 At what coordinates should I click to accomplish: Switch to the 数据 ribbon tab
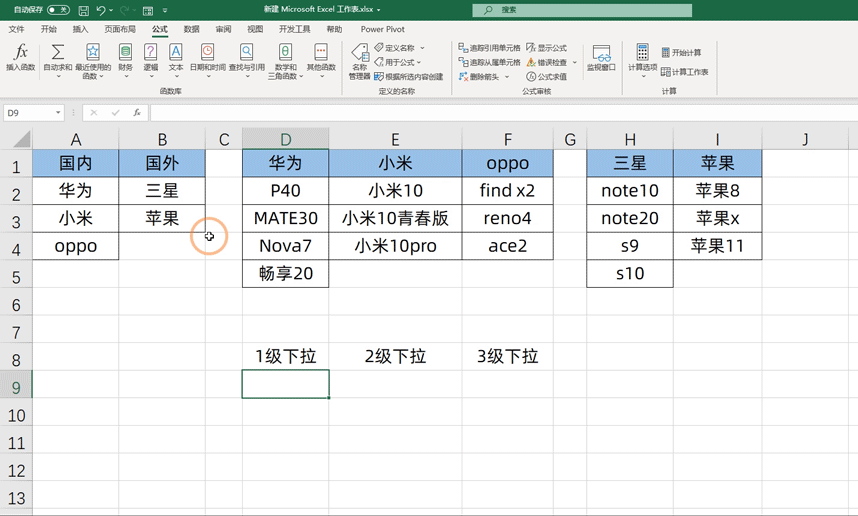(192, 29)
